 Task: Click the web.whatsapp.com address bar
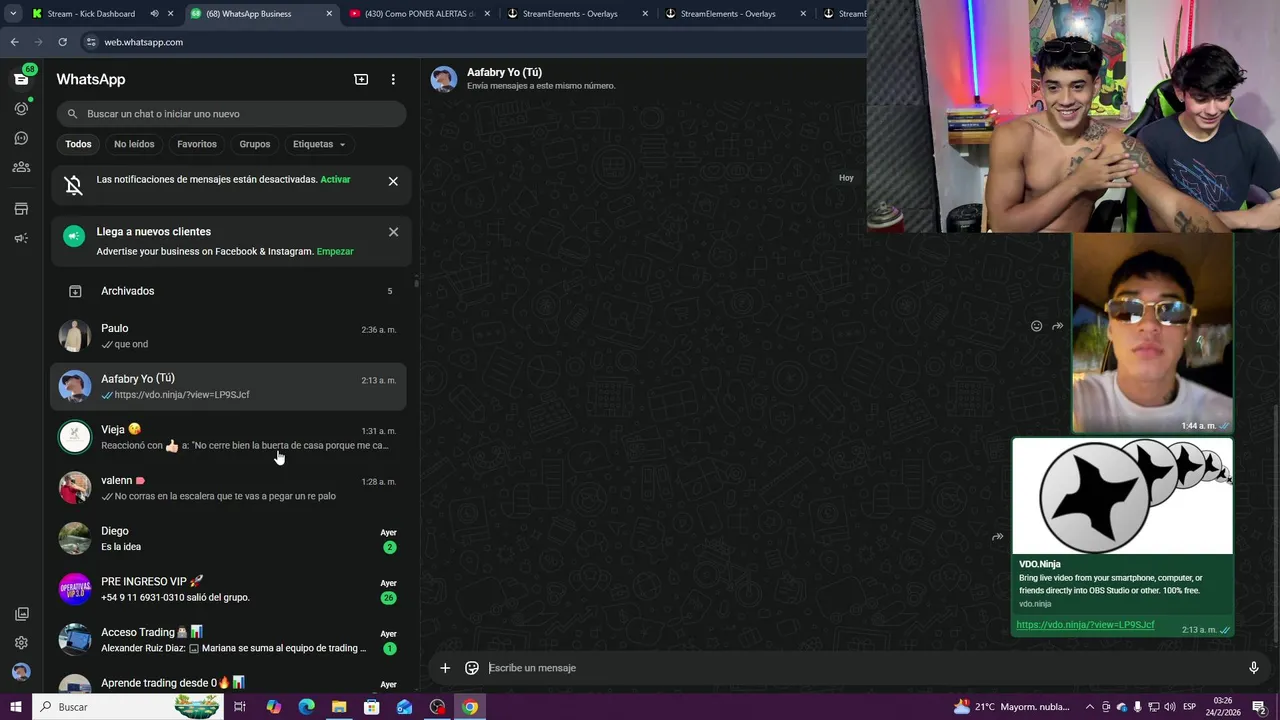(x=480, y=42)
